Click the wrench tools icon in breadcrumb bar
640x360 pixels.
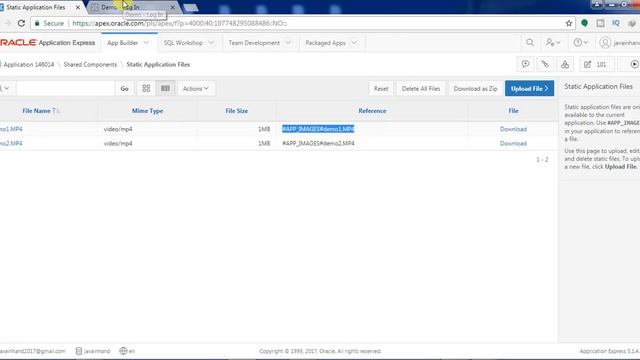(x=545, y=64)
